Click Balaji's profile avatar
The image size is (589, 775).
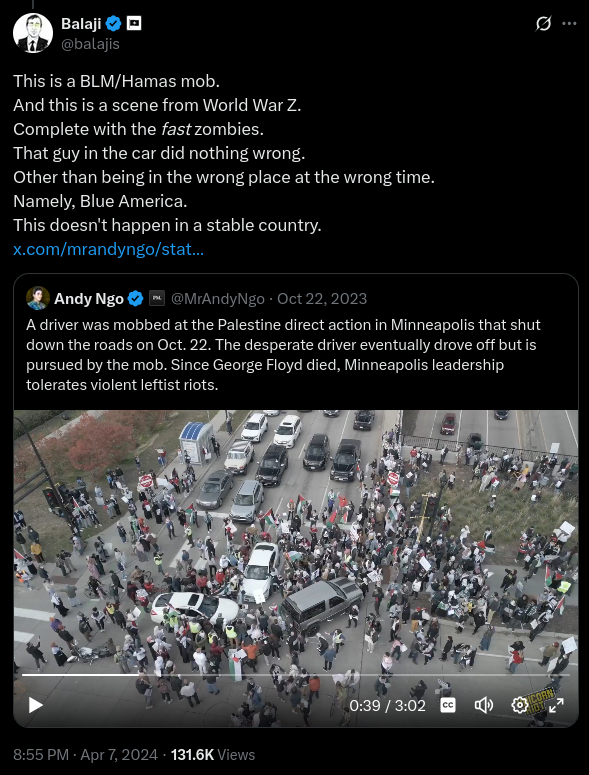tap(33, 33)
